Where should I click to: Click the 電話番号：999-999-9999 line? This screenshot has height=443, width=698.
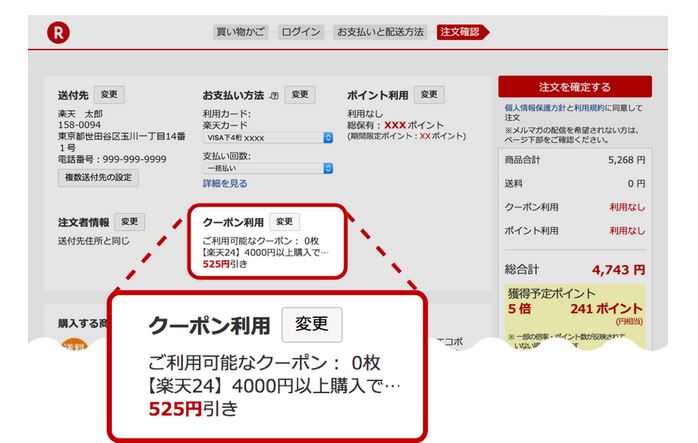[x=112, y=159]
